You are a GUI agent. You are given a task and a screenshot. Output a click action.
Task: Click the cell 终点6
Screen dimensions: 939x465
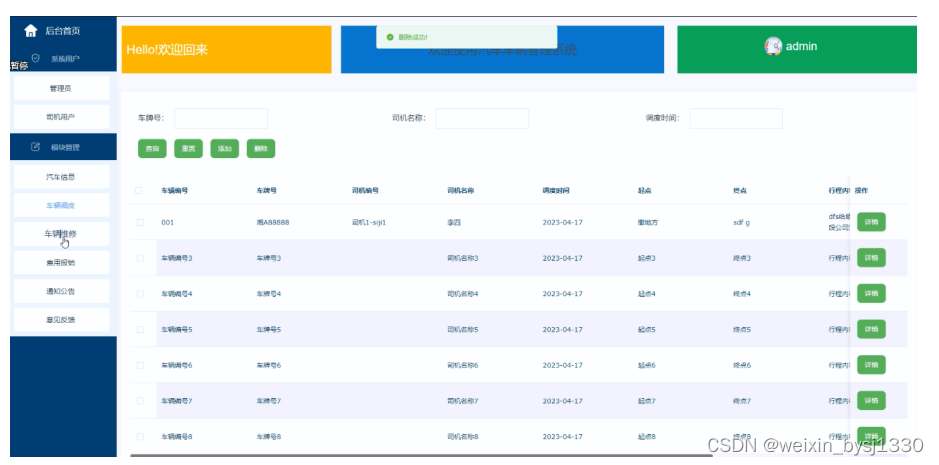[x=742, y=365]
